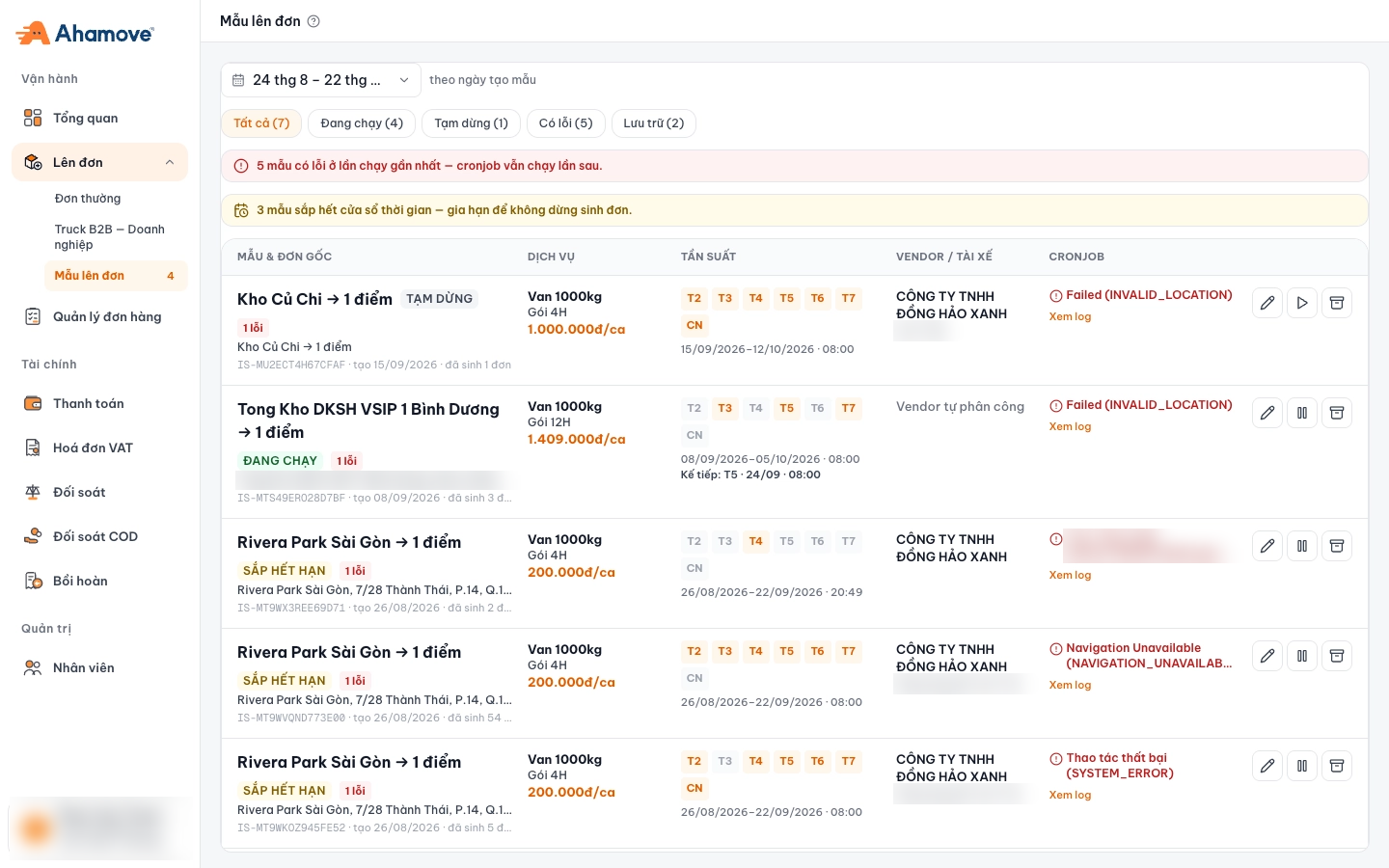Open Nhân viên management
Image resolution: width=1389 pixels, height=868 pixels.
[99, 667]
